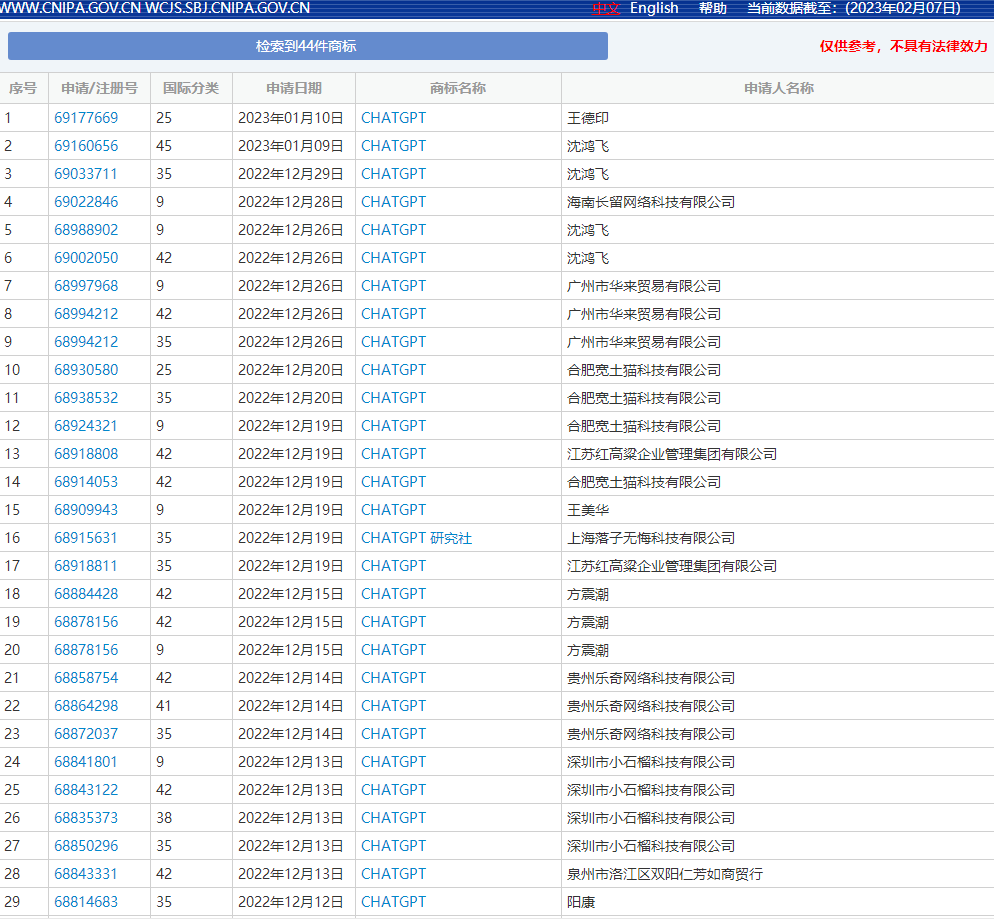Image resolution: width=994 pixels, height=922 pixels.
Task: Open registration number 69177669
Action: coord(86,118)
